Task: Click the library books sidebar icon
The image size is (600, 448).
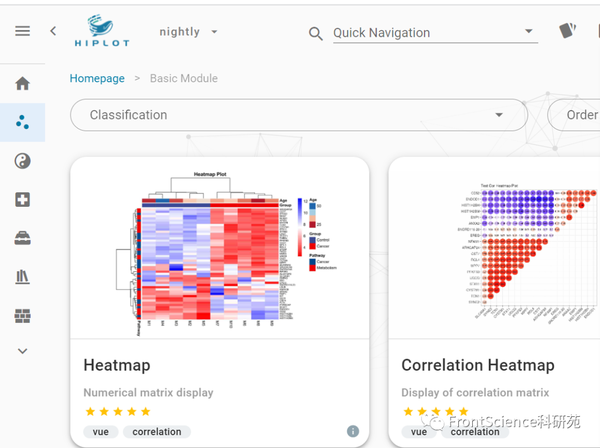Action: 22,277
